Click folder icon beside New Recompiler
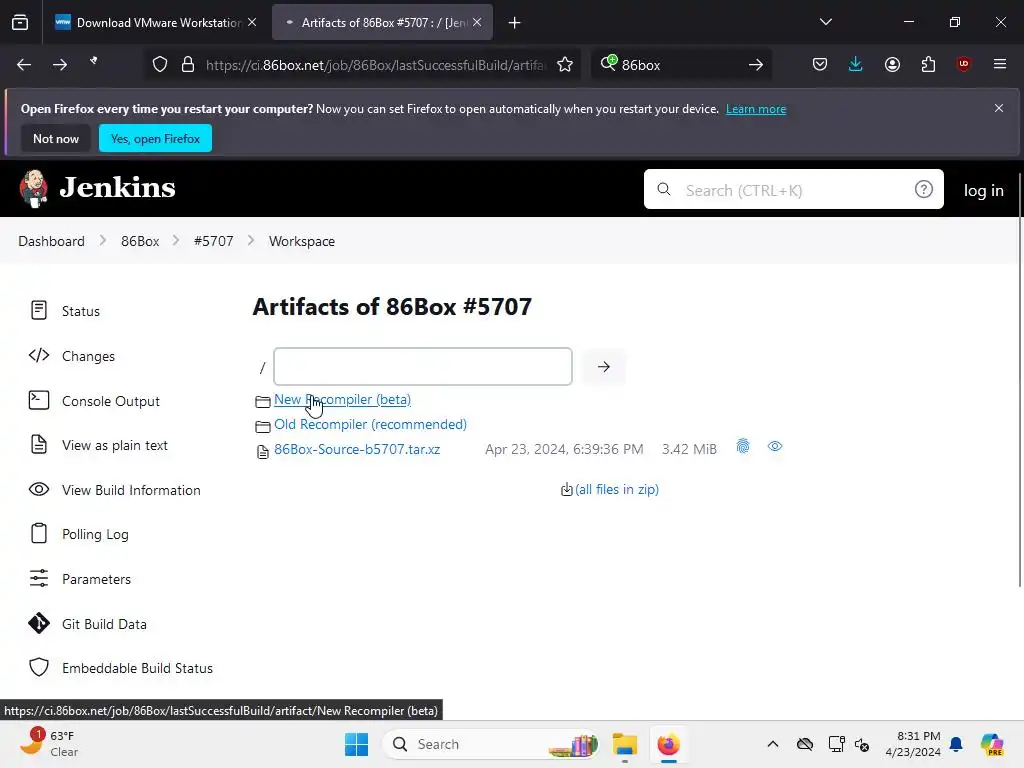The image size is (1024, 768). (x=263, y=402)
